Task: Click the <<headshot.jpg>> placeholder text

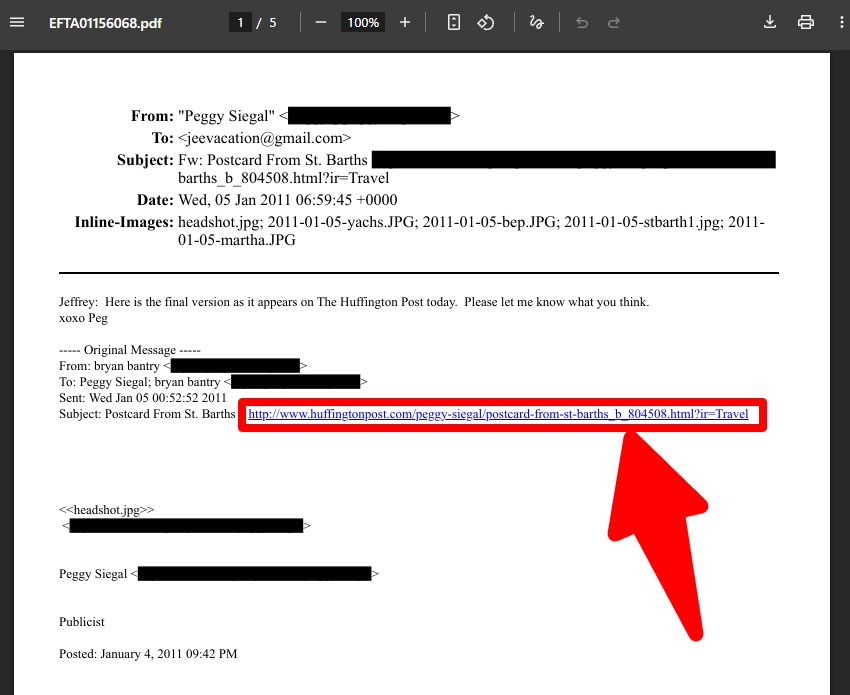Action: [106, 509]
